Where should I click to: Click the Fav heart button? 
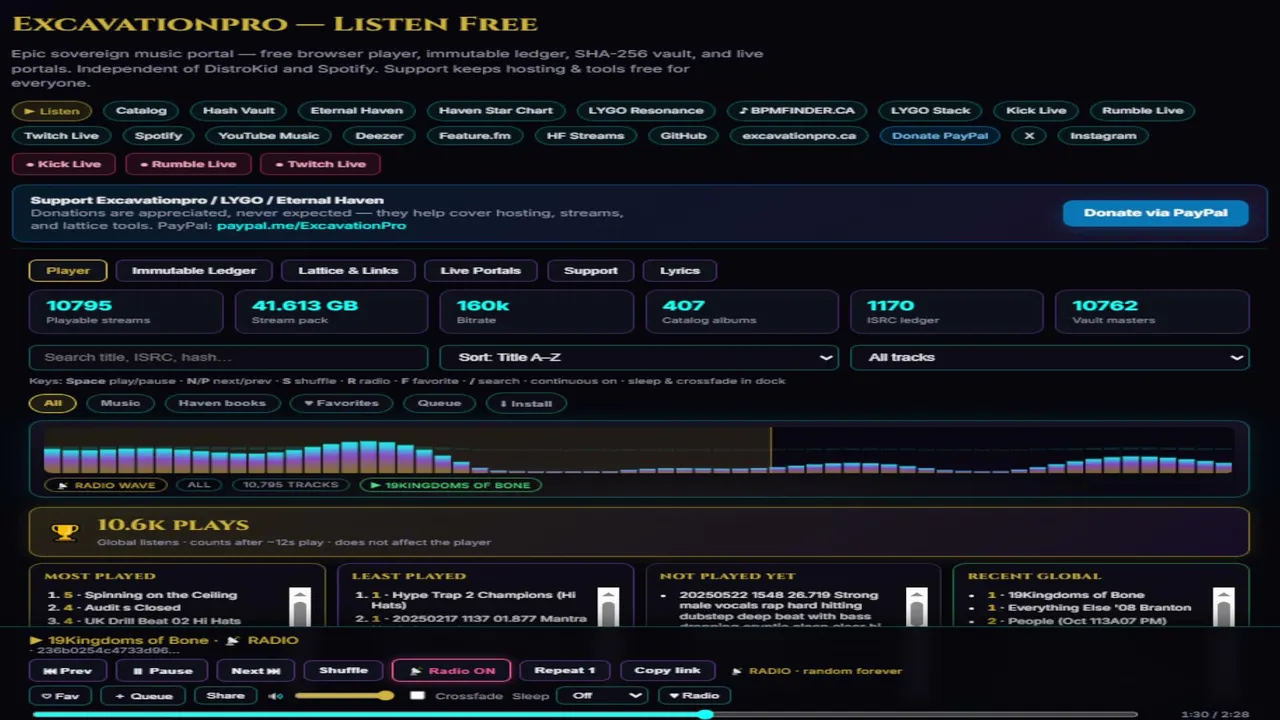(x=61, y=696)
